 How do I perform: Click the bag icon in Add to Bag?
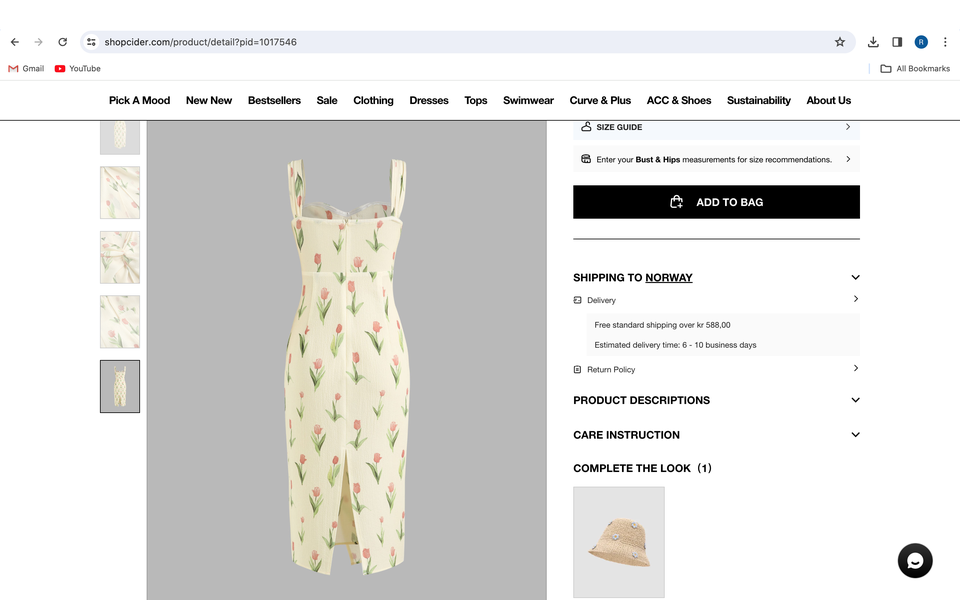[x=677, y=202]
